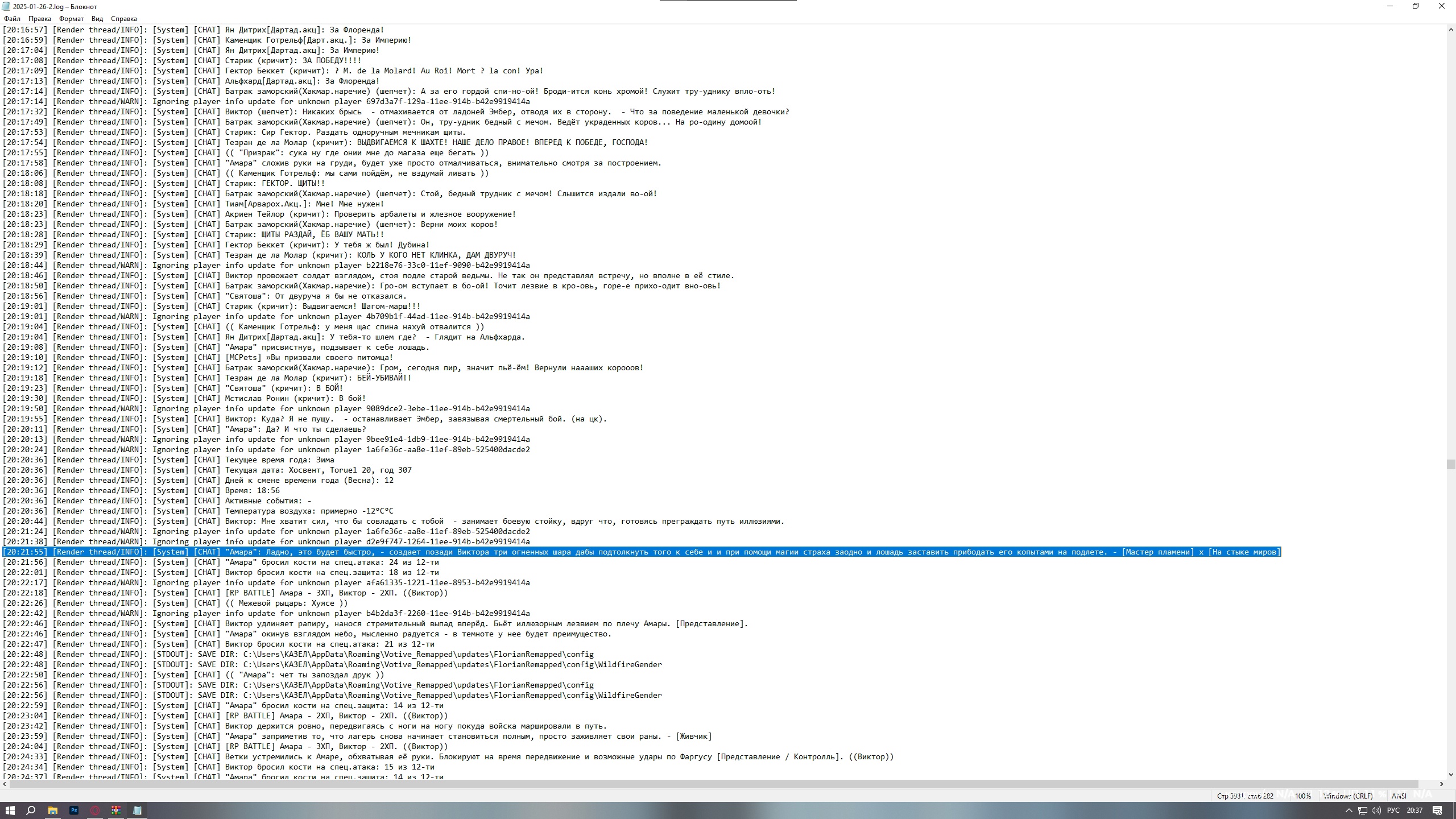Click the 'Активные события: -' line

[157, 501]
